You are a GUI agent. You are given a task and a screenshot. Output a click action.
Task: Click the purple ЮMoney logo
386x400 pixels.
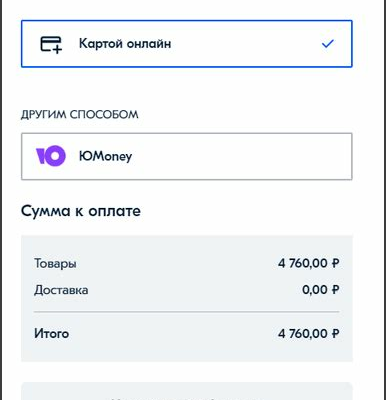51,156
